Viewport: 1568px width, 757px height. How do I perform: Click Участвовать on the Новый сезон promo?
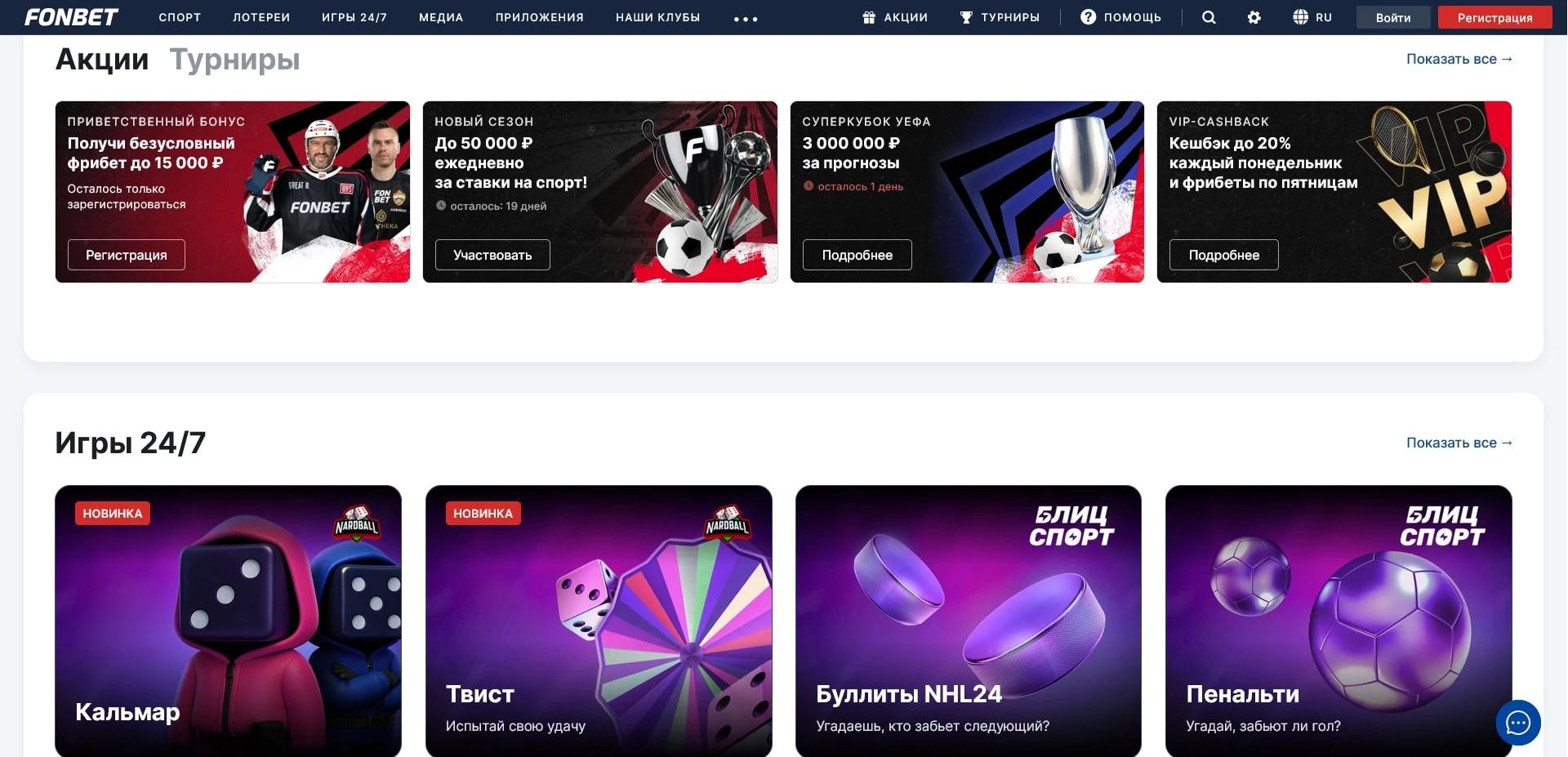pyautogui.click(x=492, y=255)
